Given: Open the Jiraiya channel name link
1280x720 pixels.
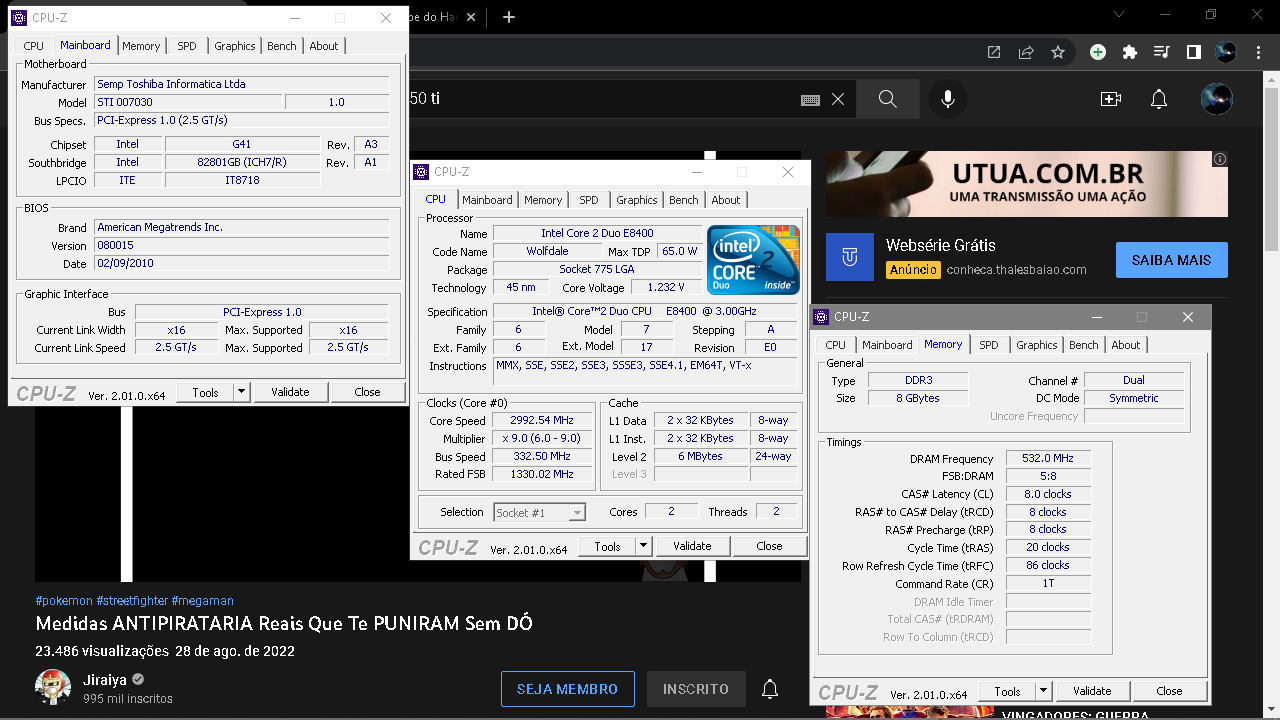Looking at the screenshot, I should [x=105, y=680].
